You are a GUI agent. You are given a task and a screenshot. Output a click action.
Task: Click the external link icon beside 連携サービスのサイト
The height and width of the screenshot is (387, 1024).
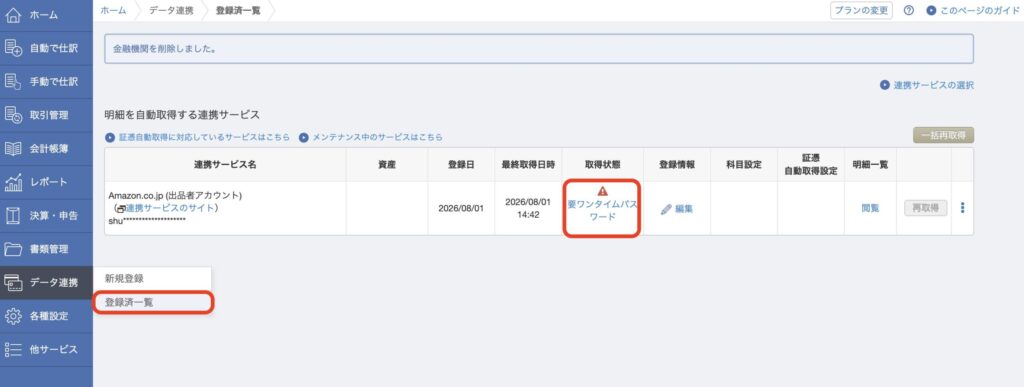(x=120, y=209)
